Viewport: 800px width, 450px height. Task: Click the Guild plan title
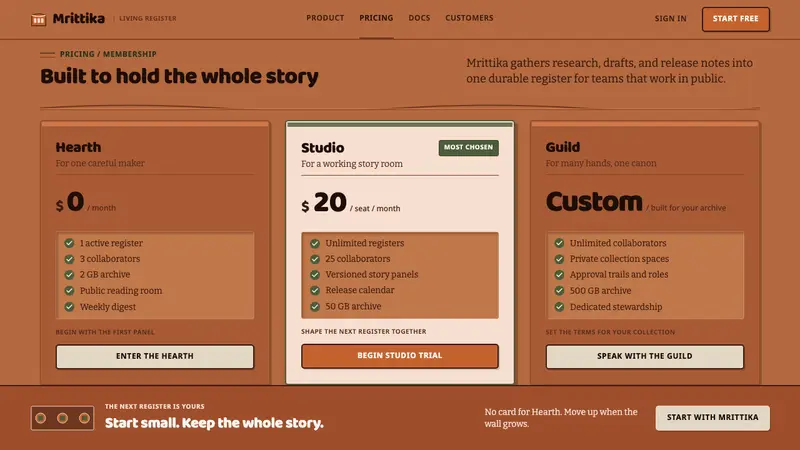pos(563,147)
